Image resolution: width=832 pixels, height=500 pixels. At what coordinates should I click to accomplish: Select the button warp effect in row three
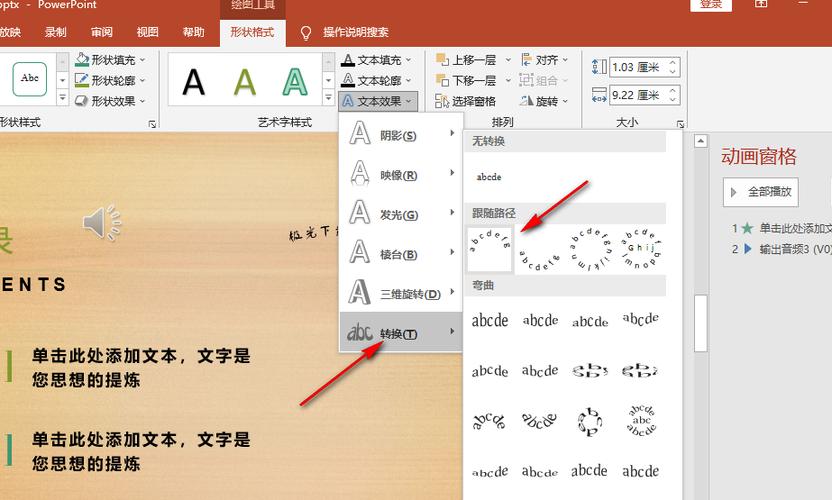640,421
